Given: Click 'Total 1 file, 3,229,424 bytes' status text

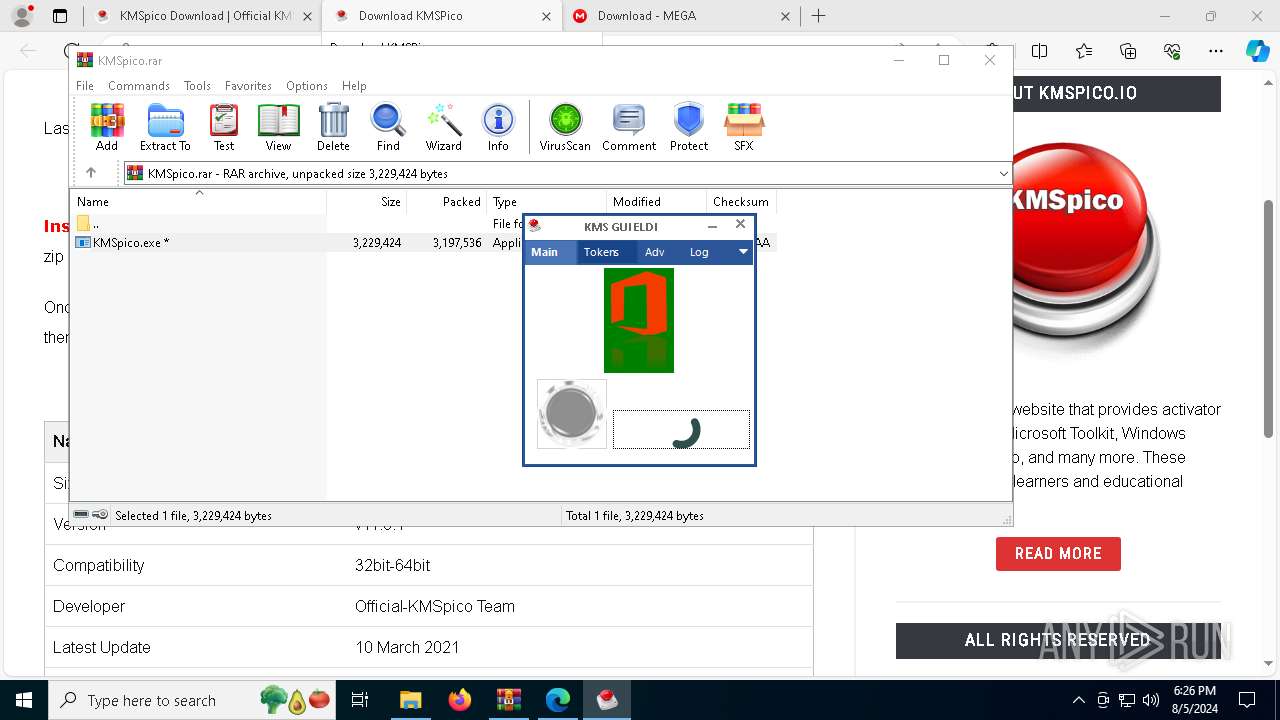Looking at the screenshot, I should click(x=635, y=516).
